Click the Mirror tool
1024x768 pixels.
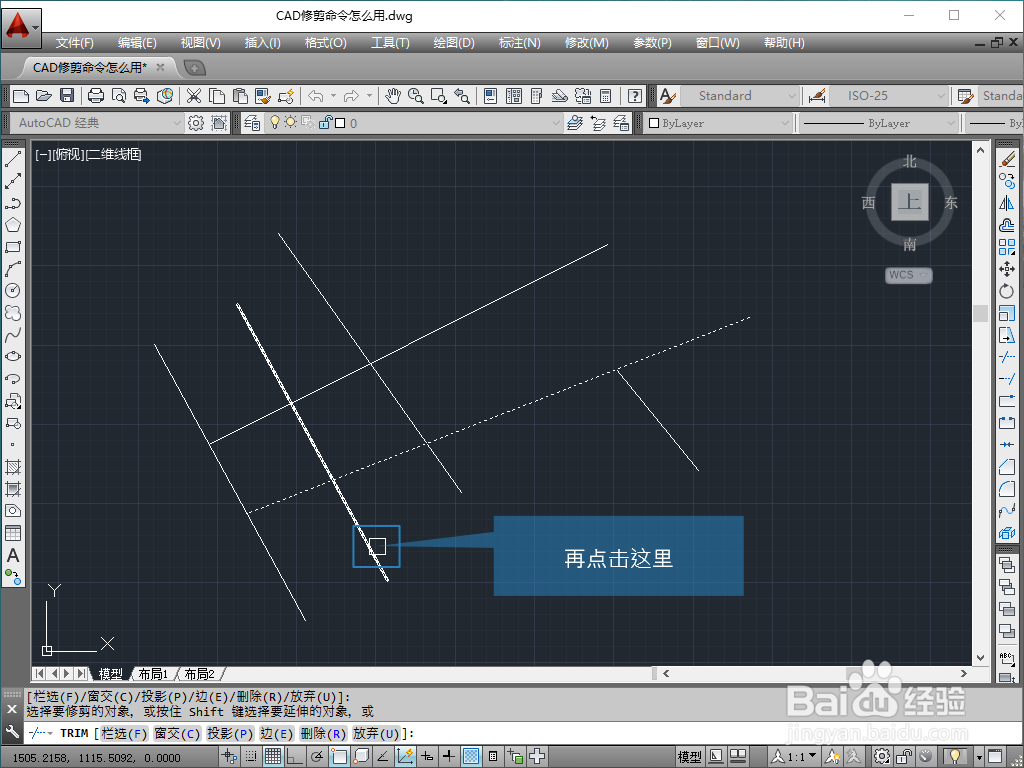[1007, 203]
